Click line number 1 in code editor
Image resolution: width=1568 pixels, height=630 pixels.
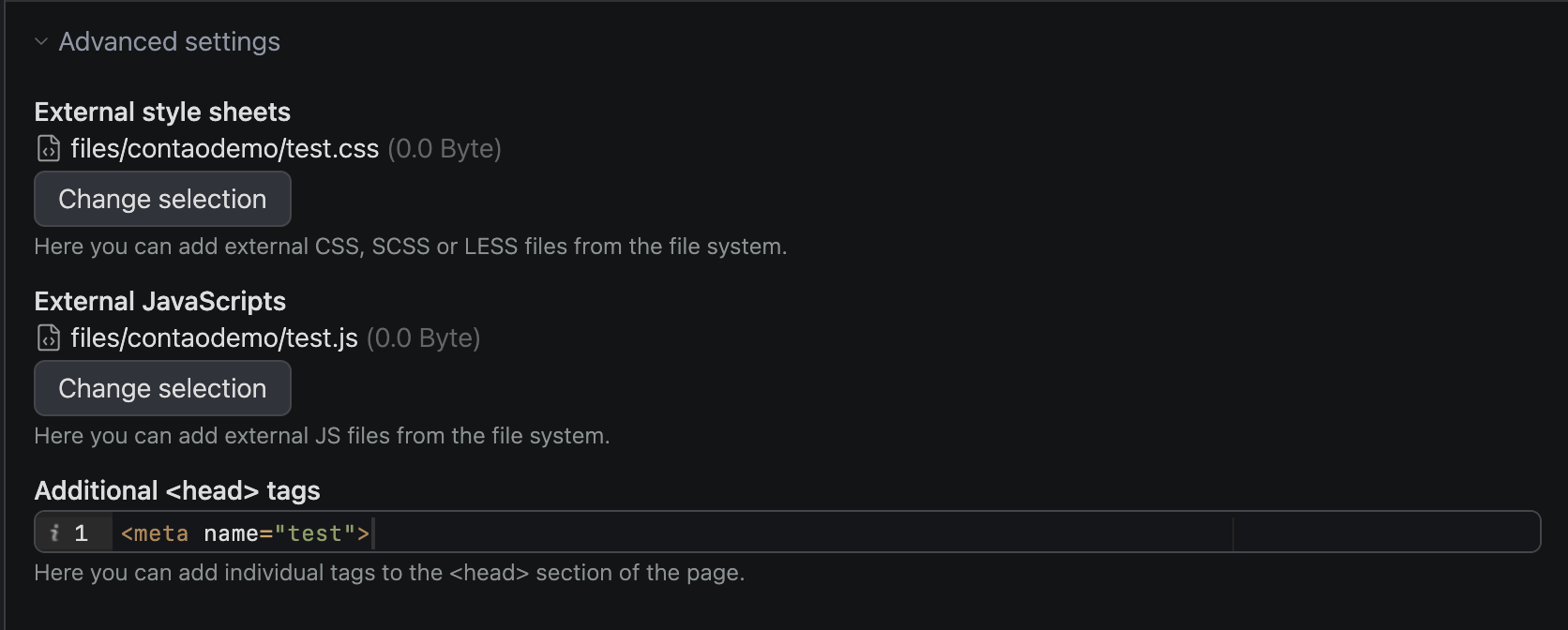tap(82, 532)
